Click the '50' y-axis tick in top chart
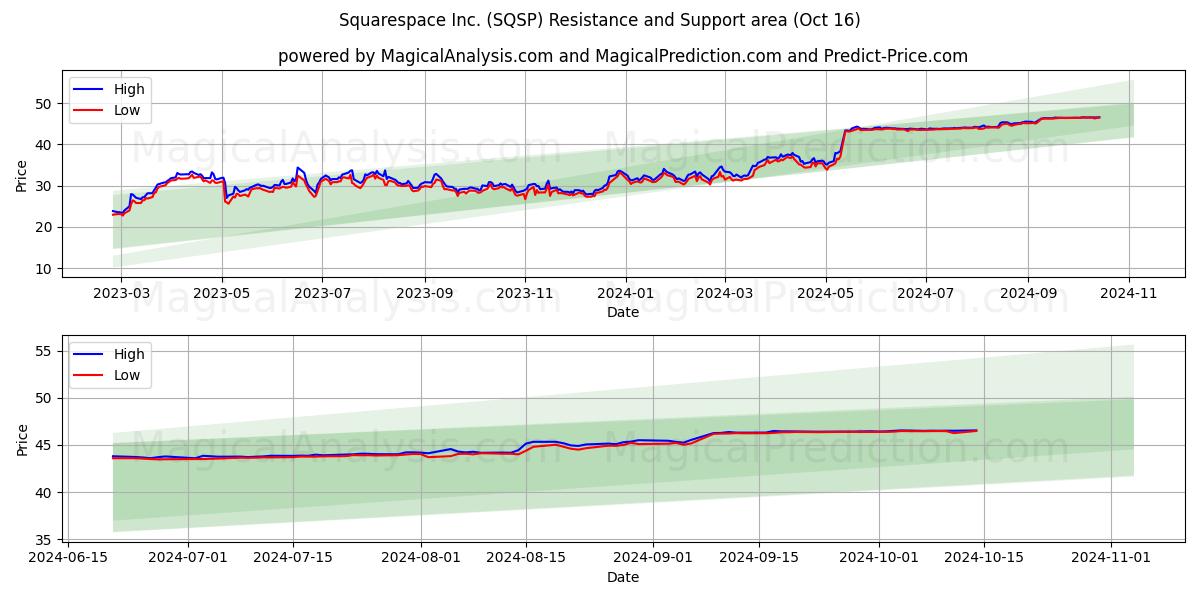 [44, 103]
